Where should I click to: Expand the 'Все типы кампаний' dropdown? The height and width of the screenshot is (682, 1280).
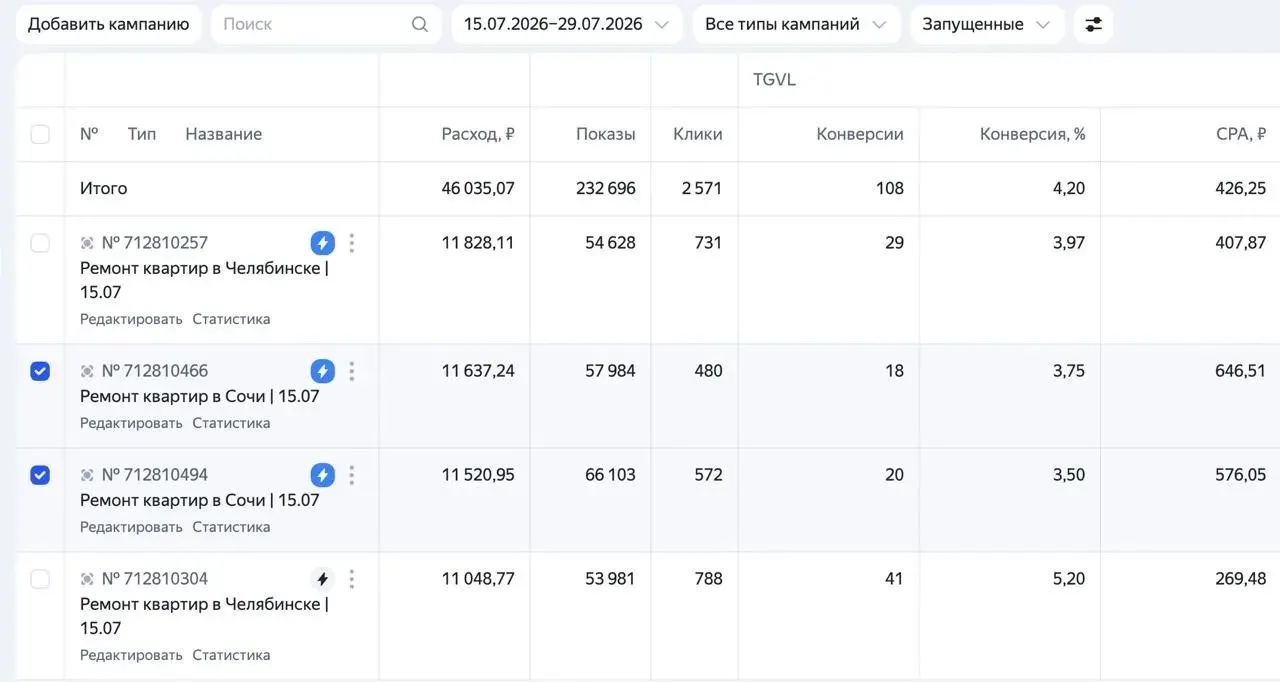pyautogui.click(x=796, y=24)
